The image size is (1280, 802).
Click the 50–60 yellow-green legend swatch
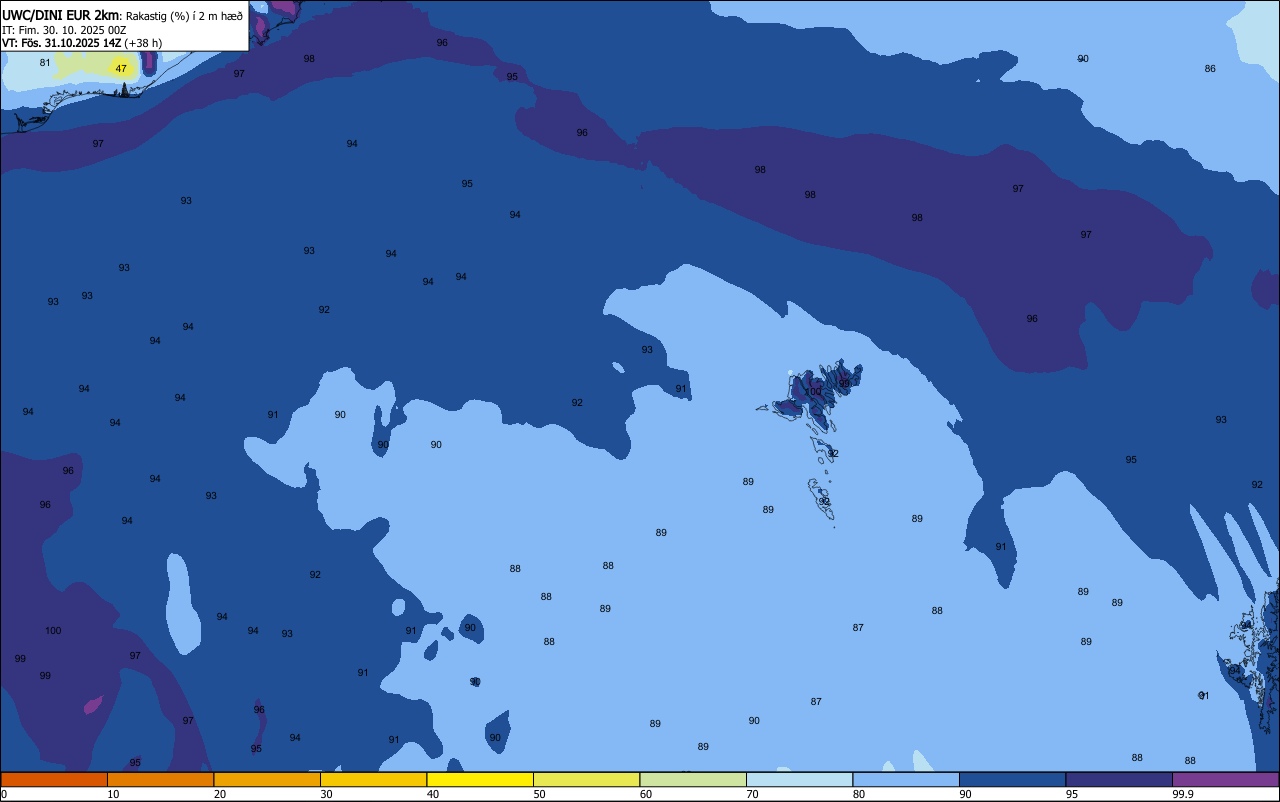[586, 779]
